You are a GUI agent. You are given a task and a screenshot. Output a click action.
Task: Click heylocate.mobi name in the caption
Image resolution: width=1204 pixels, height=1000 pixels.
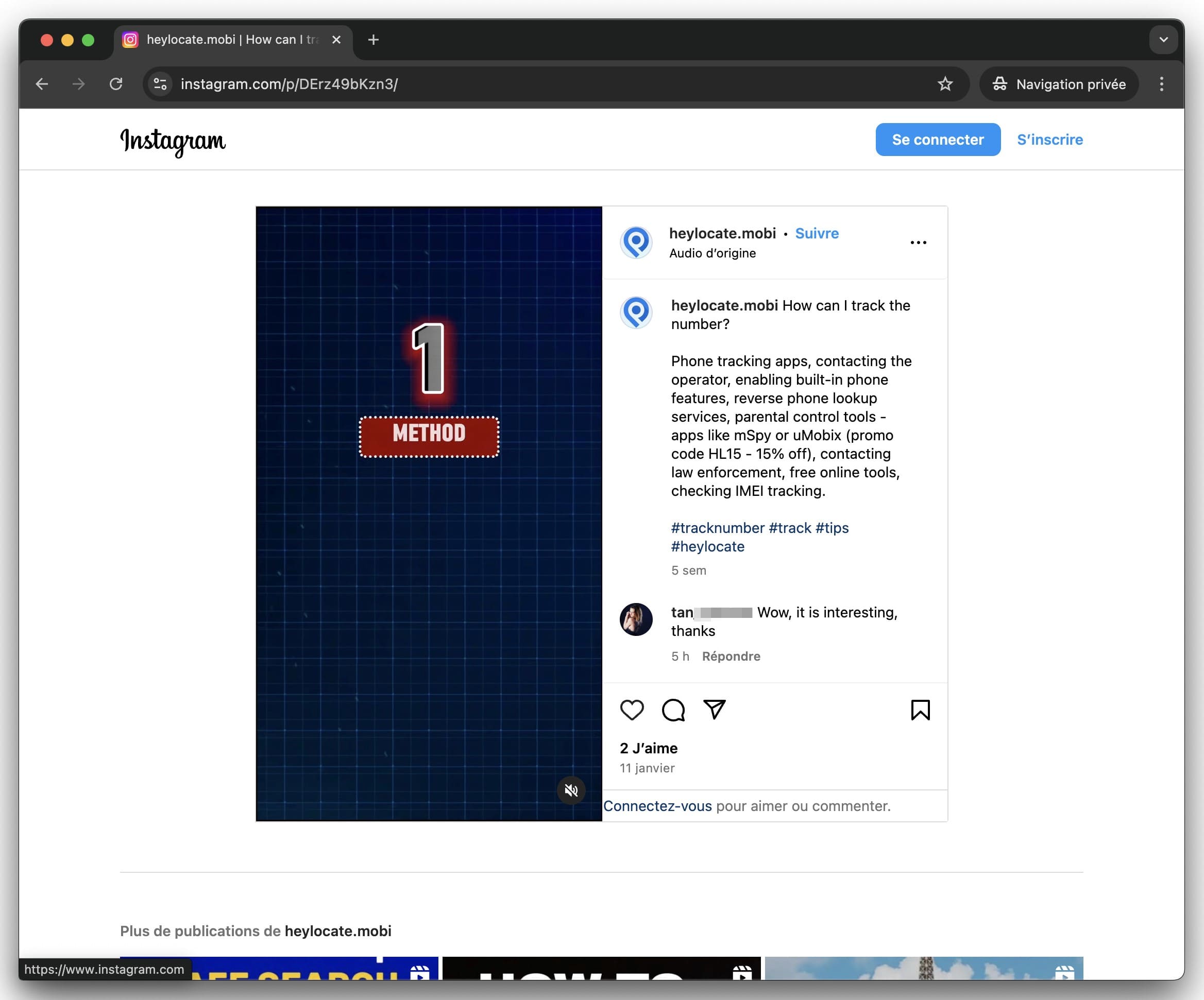coord(724,305)
